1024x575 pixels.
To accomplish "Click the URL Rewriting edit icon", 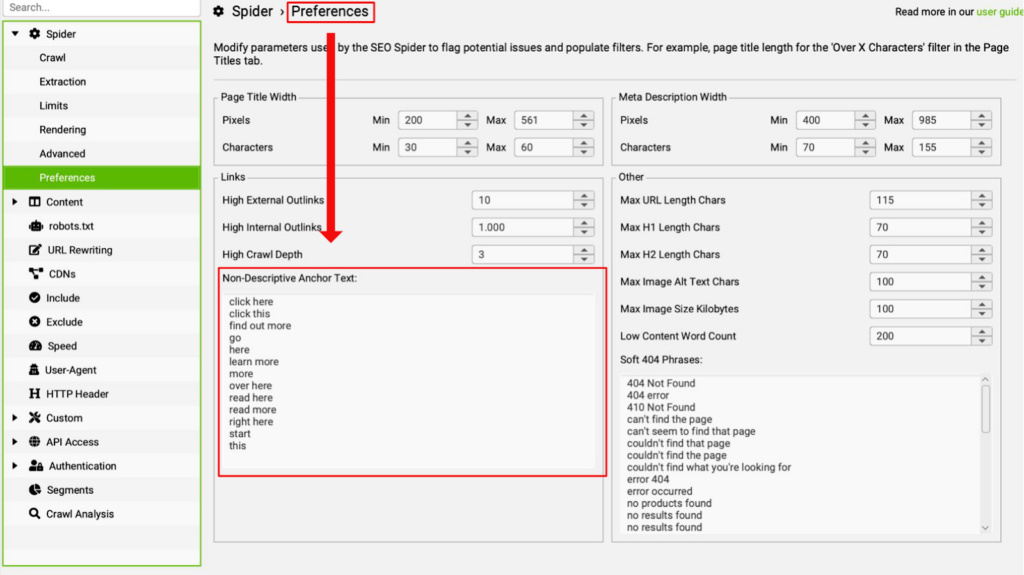I will click(x=35, y=250).
